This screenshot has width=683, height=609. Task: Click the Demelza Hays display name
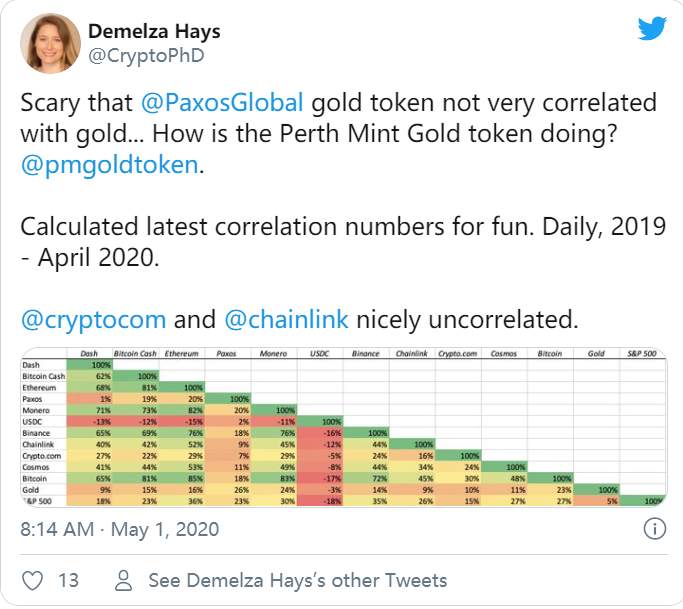[154, 31]
